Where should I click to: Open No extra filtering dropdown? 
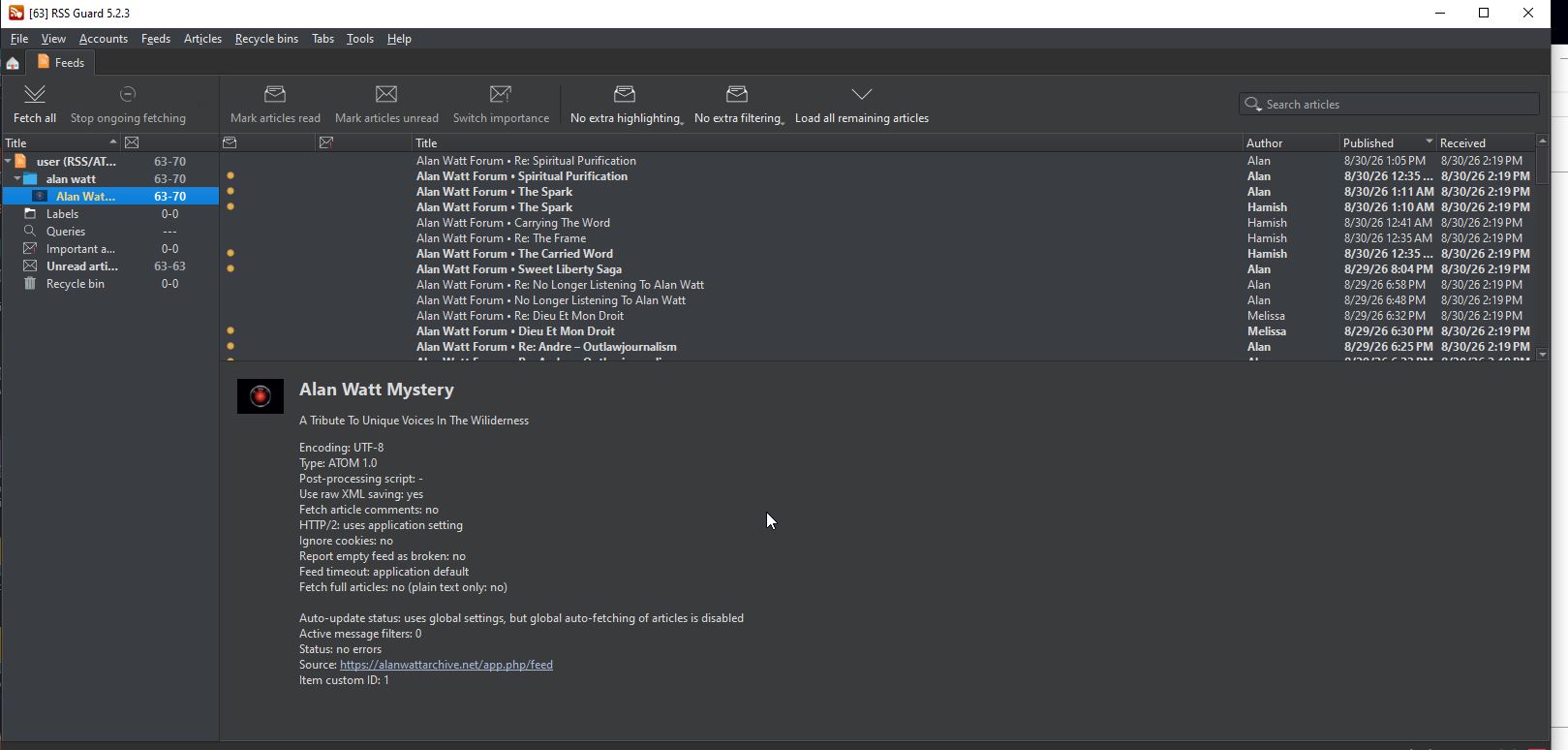(739, 104)
